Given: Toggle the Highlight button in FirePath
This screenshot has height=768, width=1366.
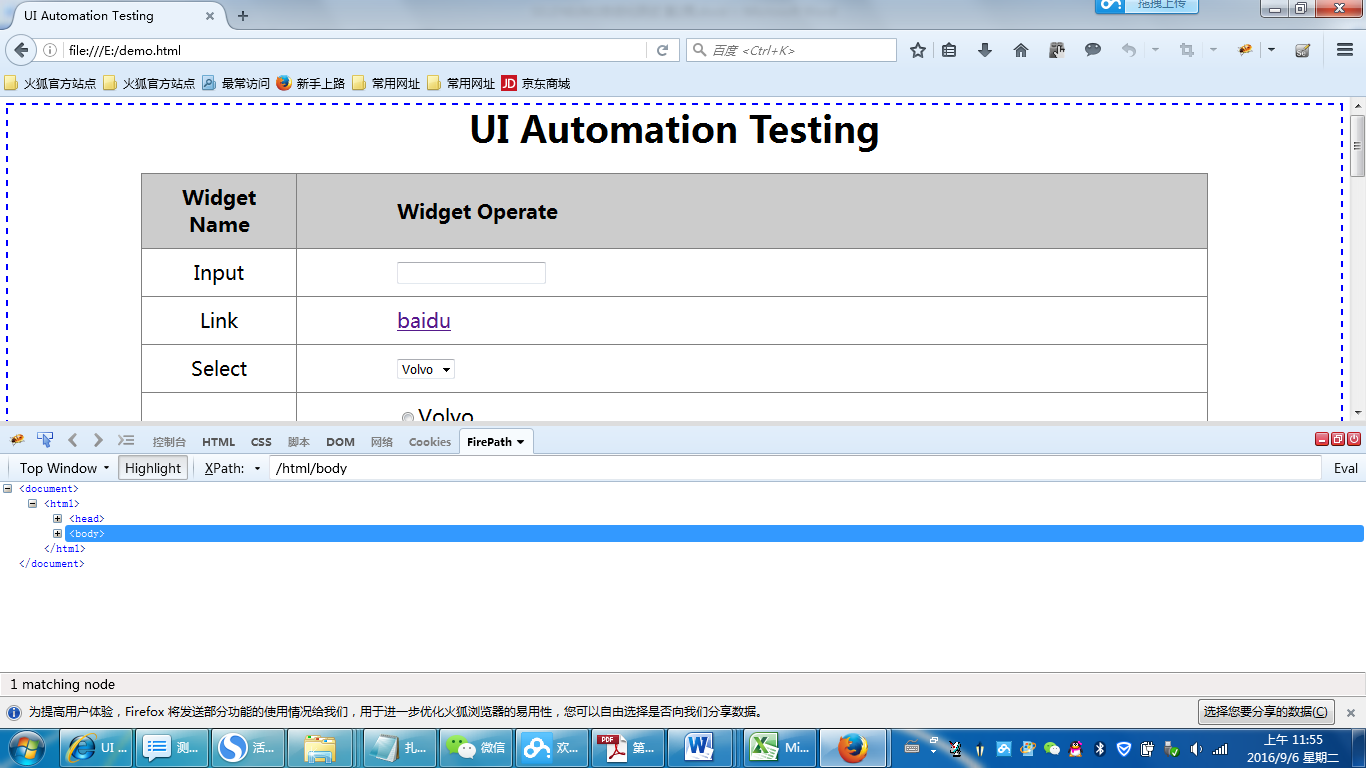Looking at the screenshot, I should [153, 468].
